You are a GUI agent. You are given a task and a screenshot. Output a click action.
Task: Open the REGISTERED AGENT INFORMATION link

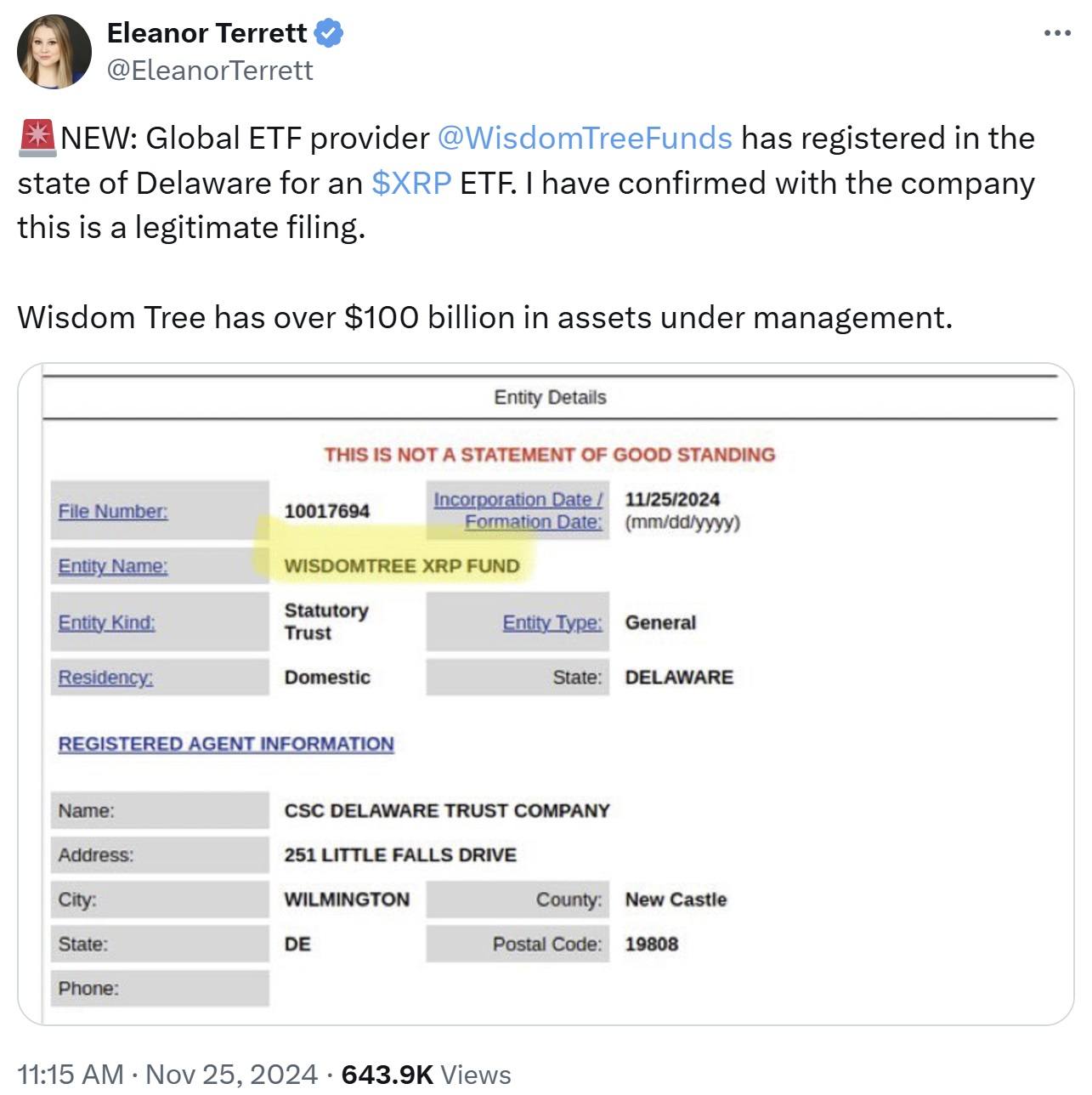pos(225,743)
